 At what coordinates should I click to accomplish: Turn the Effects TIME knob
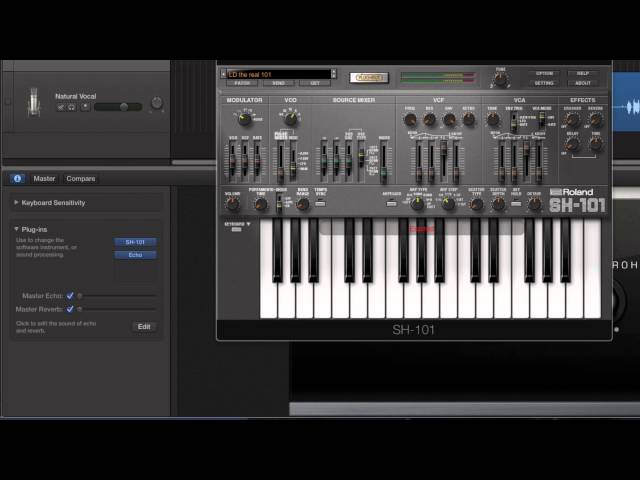coord(596,144)
